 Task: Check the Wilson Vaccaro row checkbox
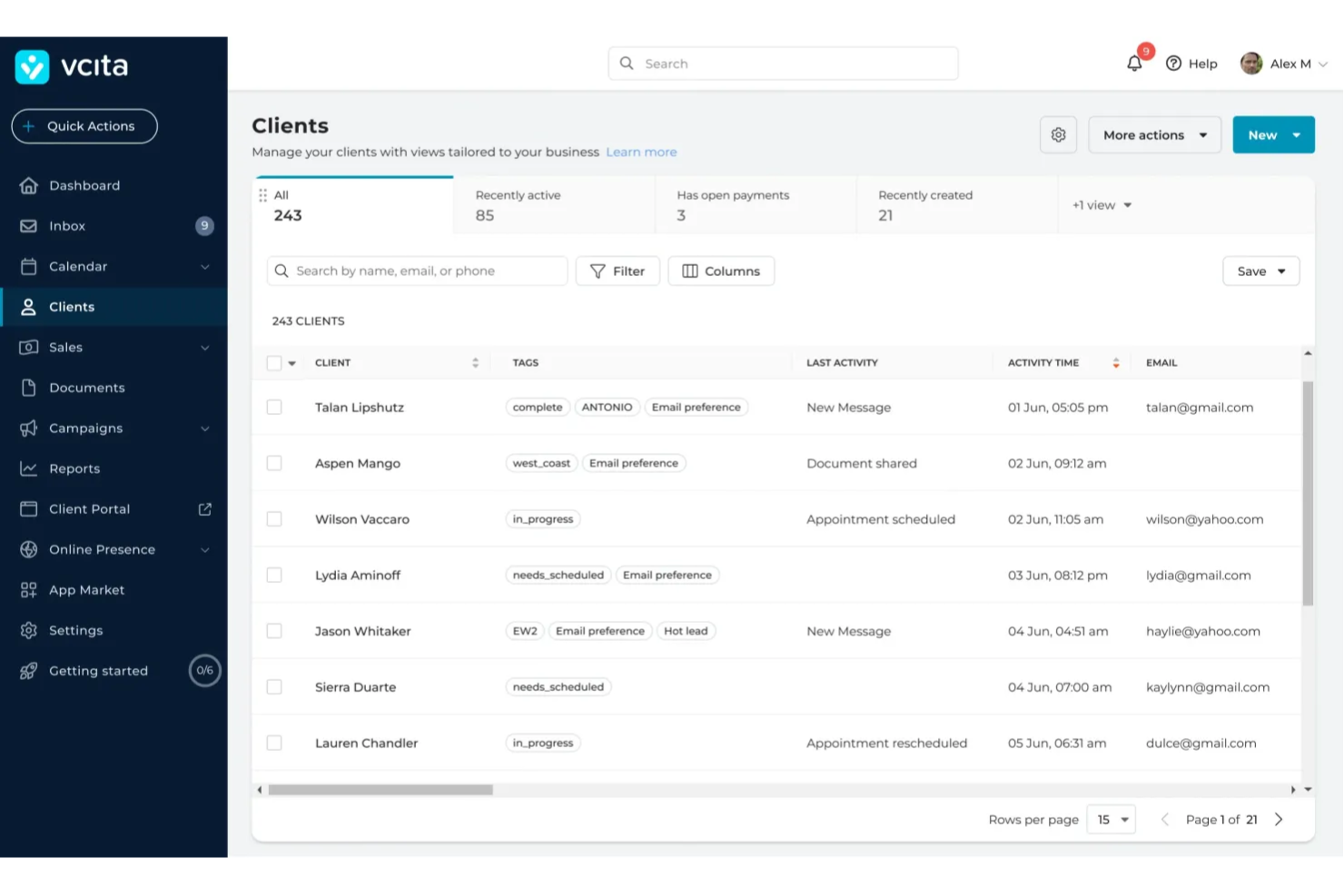[x=274, y=518]
